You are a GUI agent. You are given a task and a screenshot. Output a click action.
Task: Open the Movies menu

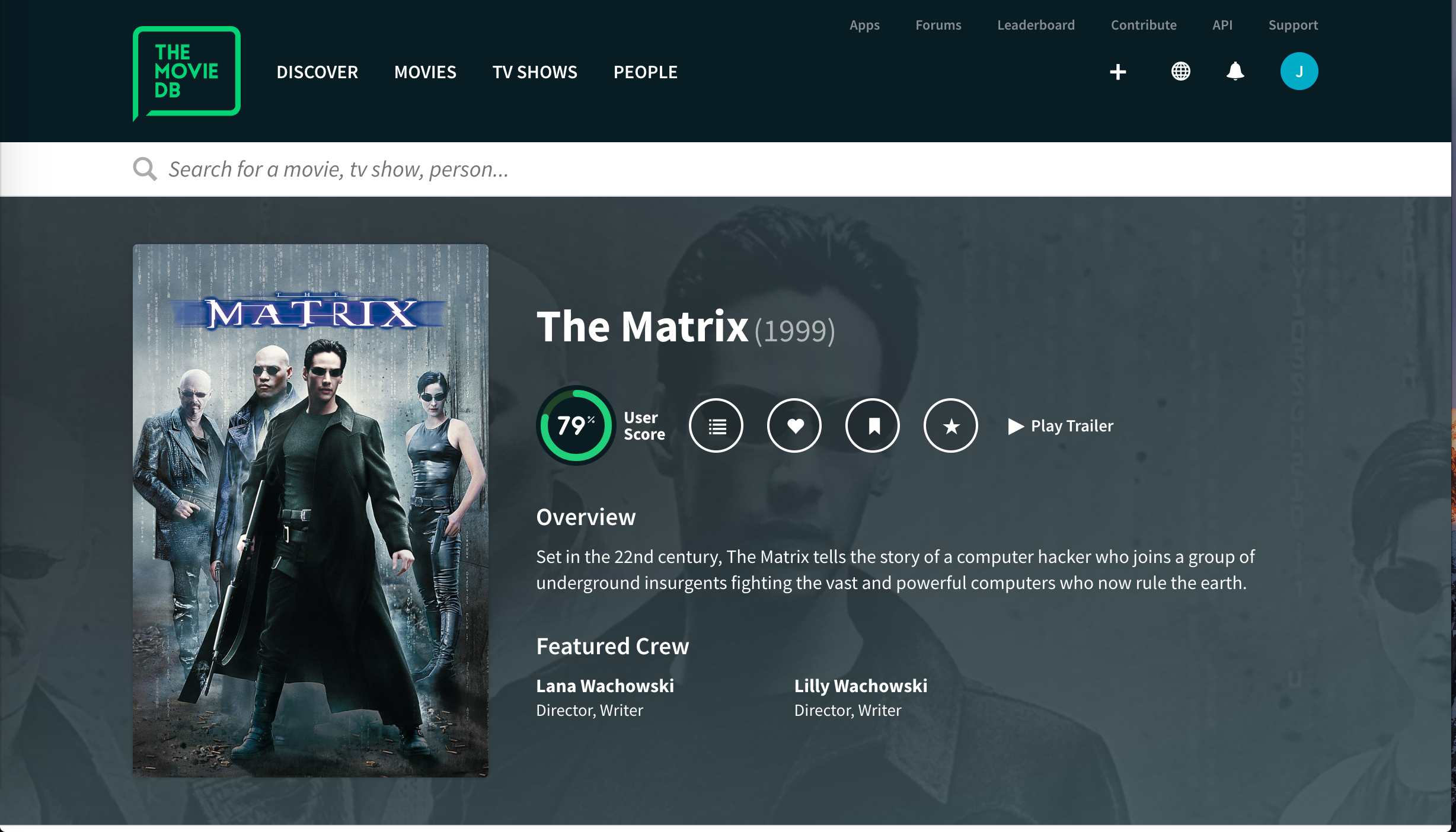tap(425, 72)
